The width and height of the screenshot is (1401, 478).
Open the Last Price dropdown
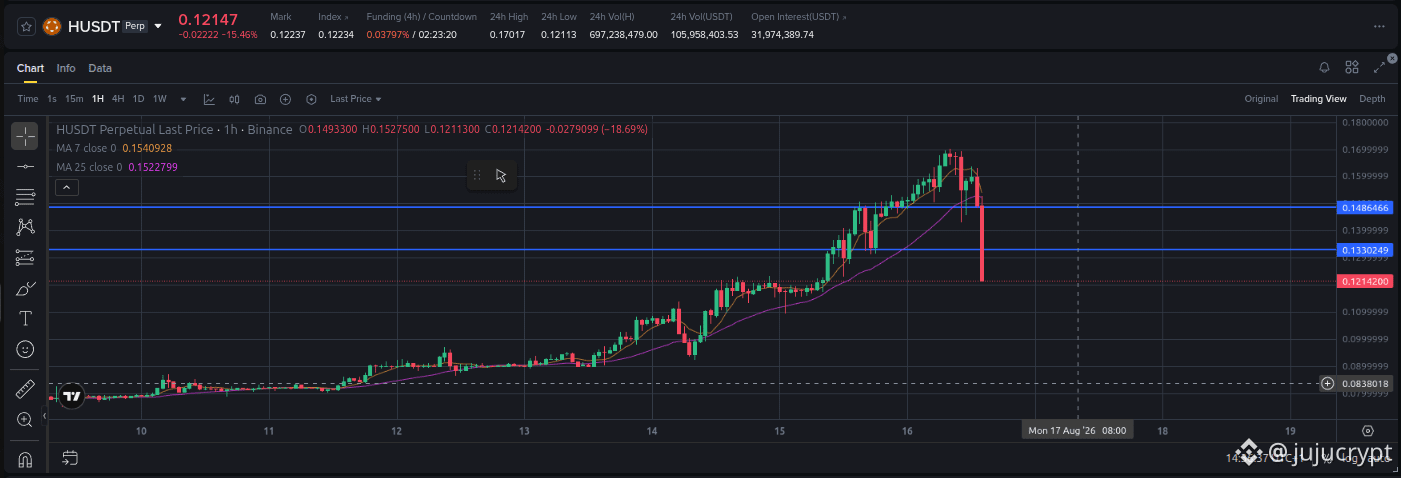355,99
